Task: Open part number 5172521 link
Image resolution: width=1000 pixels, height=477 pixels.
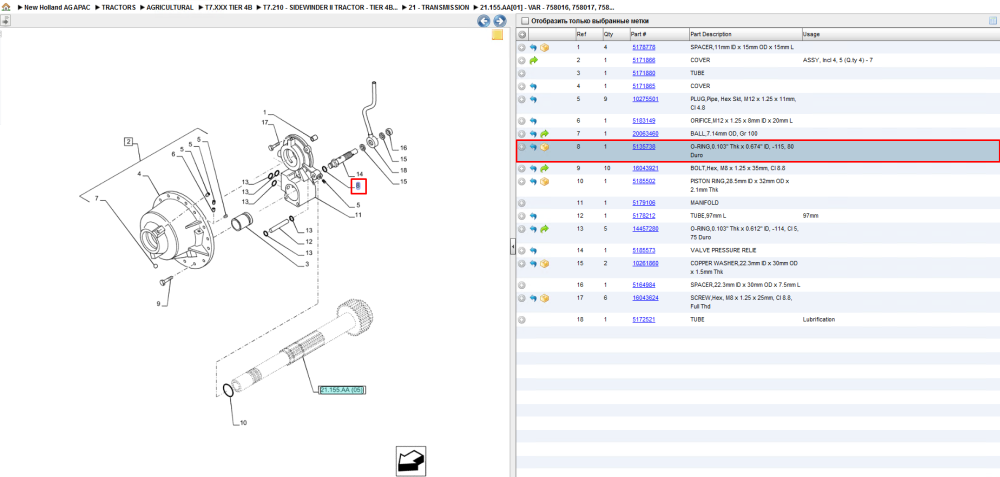Action: (x=643, y=319)
